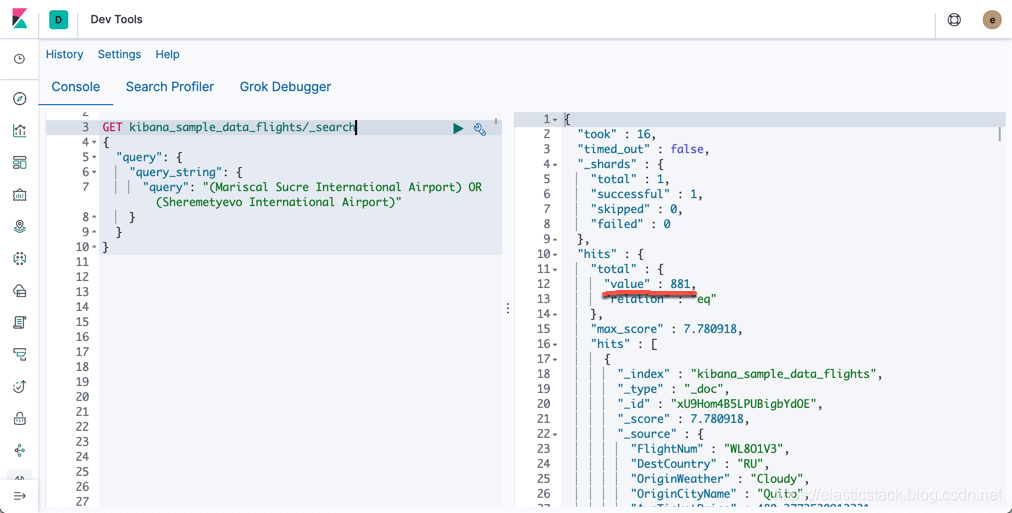Click "FlightNum" : "WL8O1V3" line
The width and height of the screenshot is (1012, 513).
[710, 449]
